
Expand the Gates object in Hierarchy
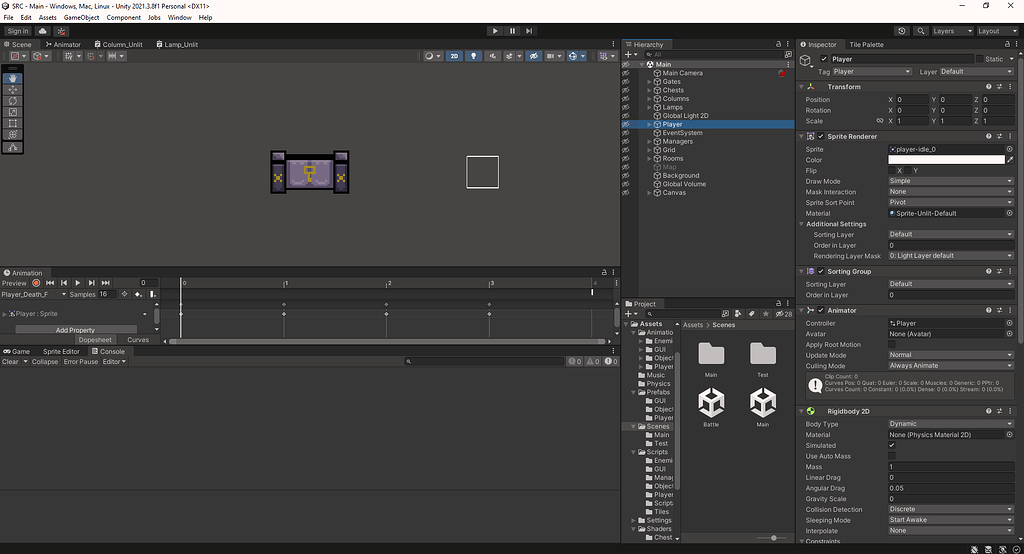(649, 82)
